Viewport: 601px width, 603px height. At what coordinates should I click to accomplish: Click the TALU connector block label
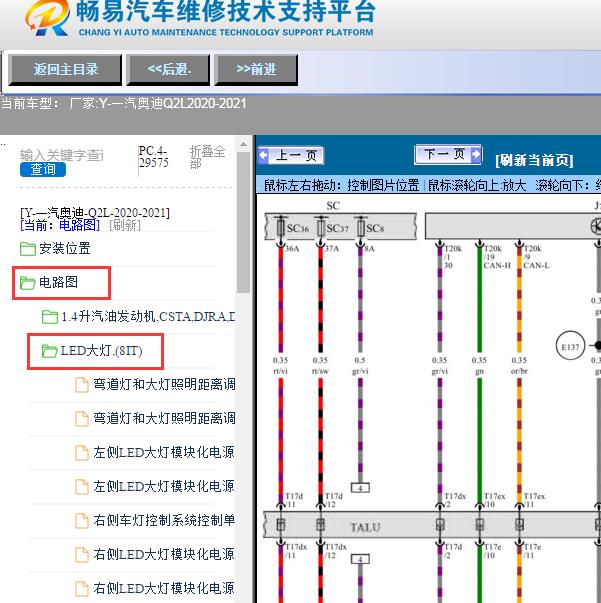(365, 527)
